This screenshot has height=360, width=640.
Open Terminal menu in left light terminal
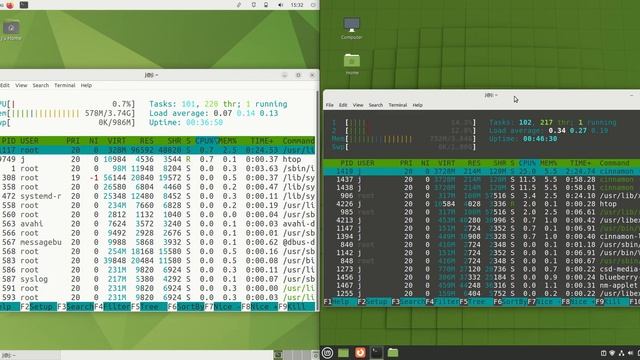(x=64, y=85)
